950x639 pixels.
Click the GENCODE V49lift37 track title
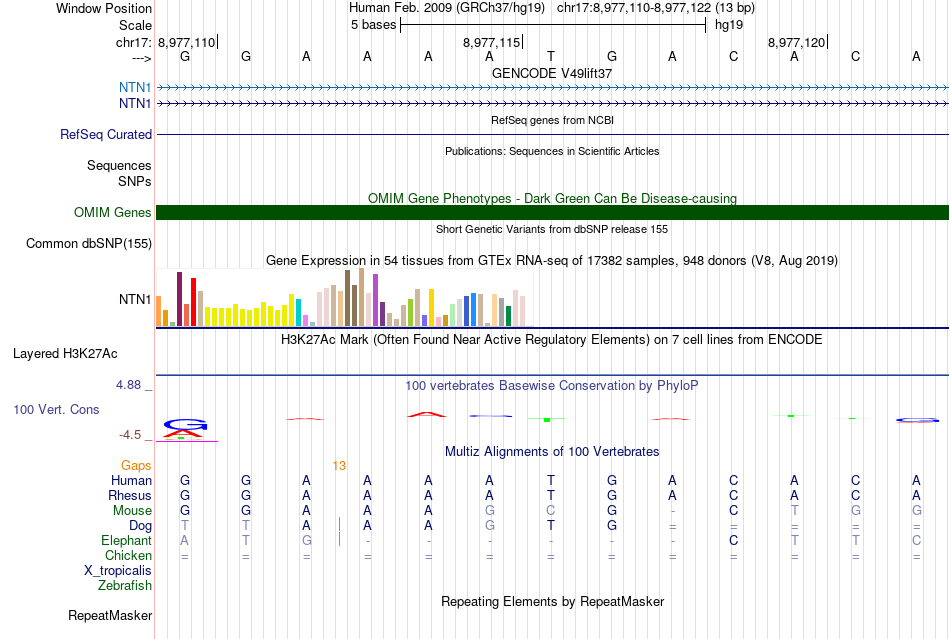pos(552,73)
